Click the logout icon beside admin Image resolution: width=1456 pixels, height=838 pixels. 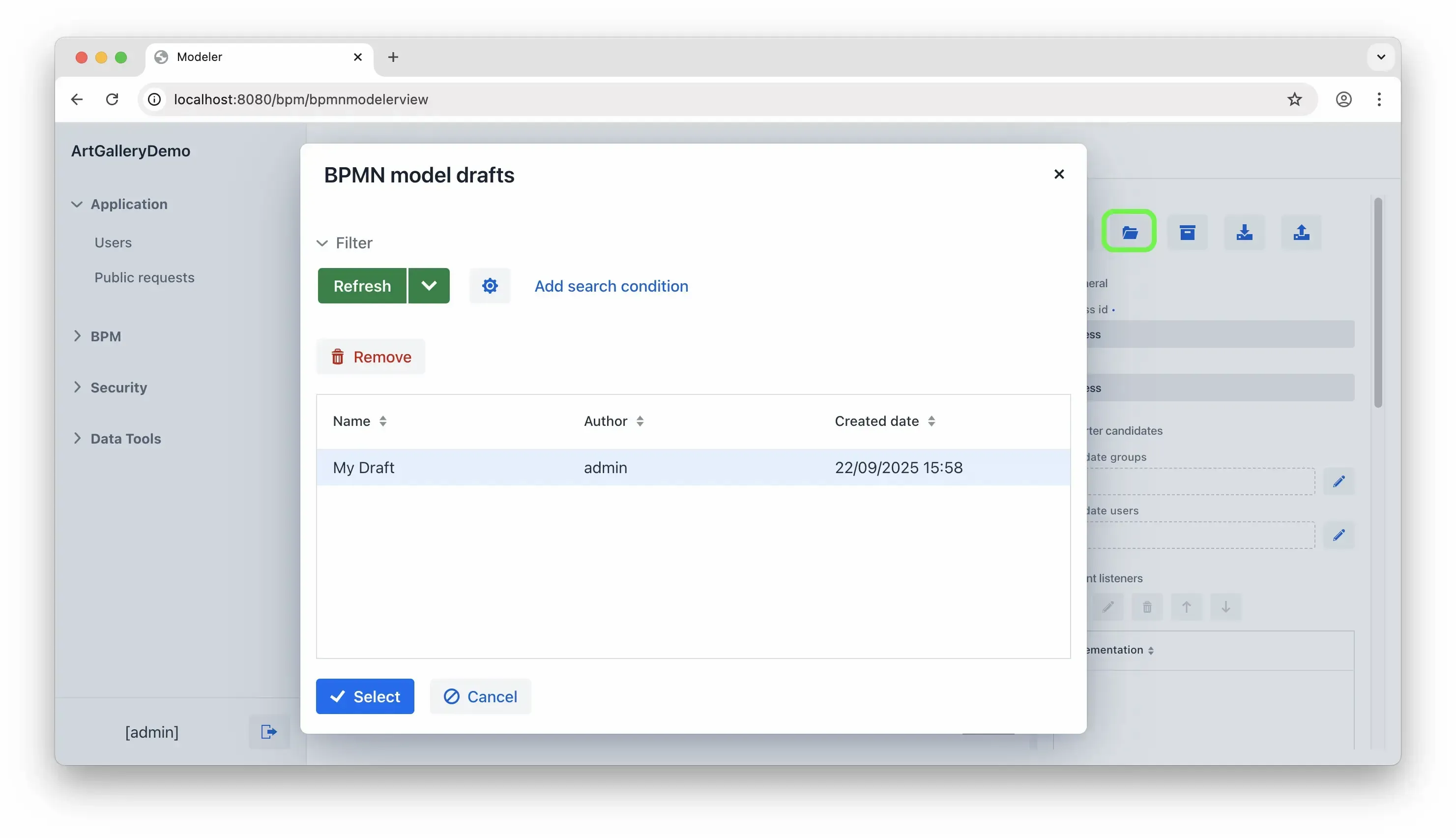(269, 731)
